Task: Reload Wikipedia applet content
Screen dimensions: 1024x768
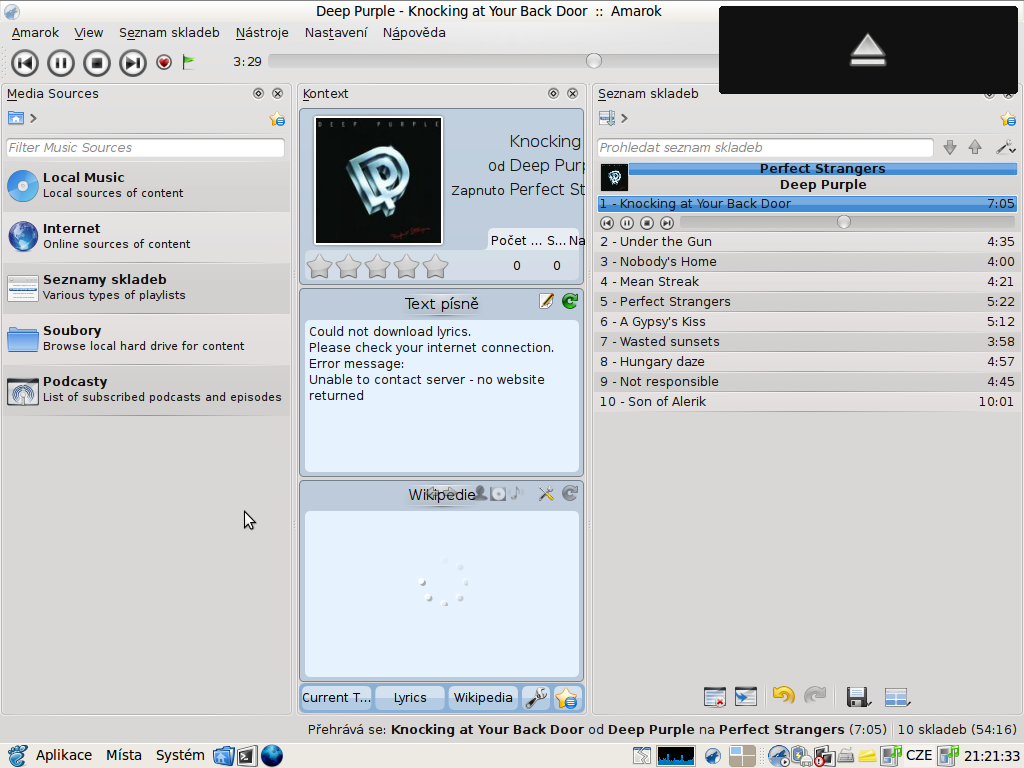Action: [x=570, y=494]
